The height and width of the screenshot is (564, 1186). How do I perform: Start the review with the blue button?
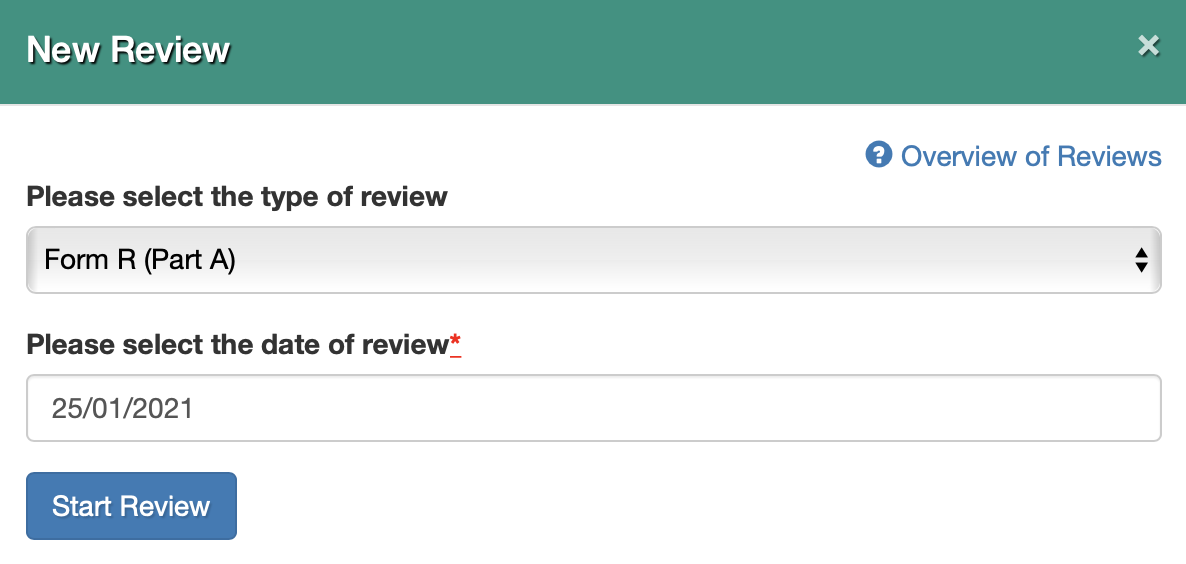(x=132, y=506)
